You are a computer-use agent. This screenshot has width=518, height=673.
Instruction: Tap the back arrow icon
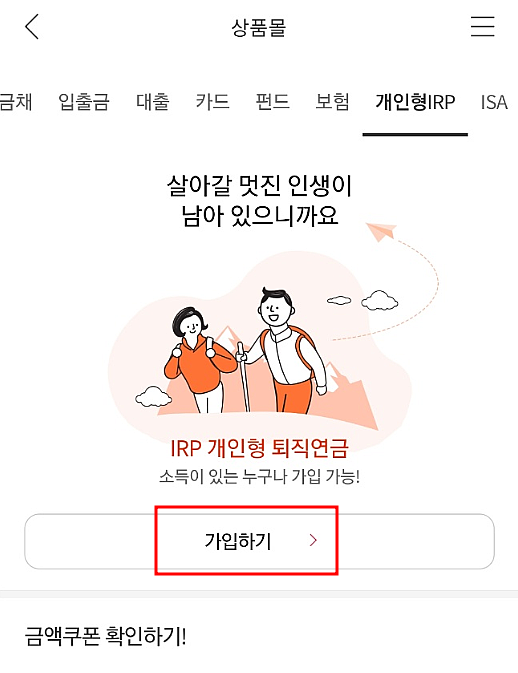click(x=32, y=27)
